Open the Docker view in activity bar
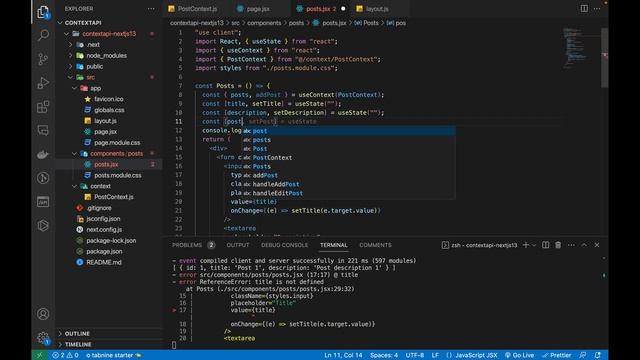 pos(43,155)
